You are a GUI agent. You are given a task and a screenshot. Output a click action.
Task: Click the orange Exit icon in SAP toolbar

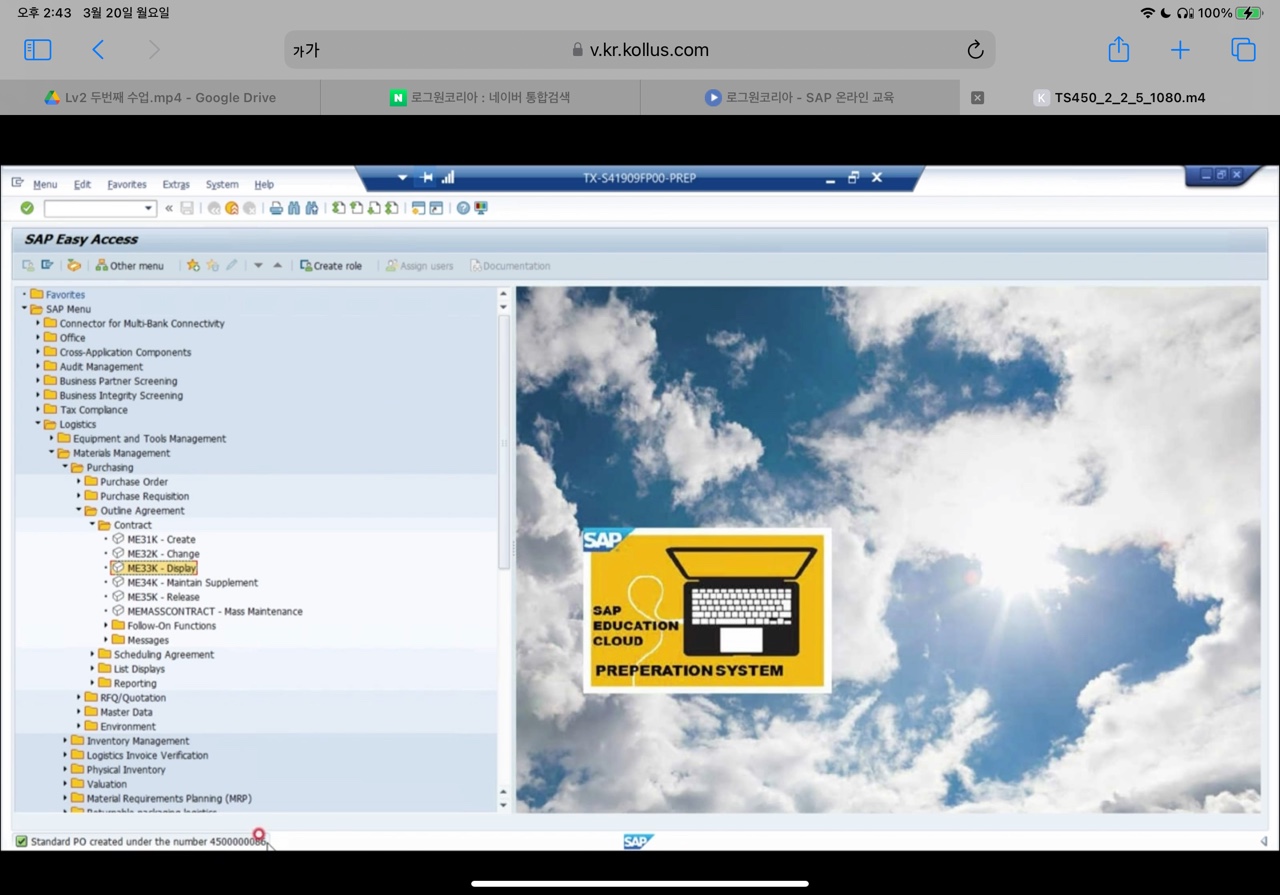(x=232, y=208)
